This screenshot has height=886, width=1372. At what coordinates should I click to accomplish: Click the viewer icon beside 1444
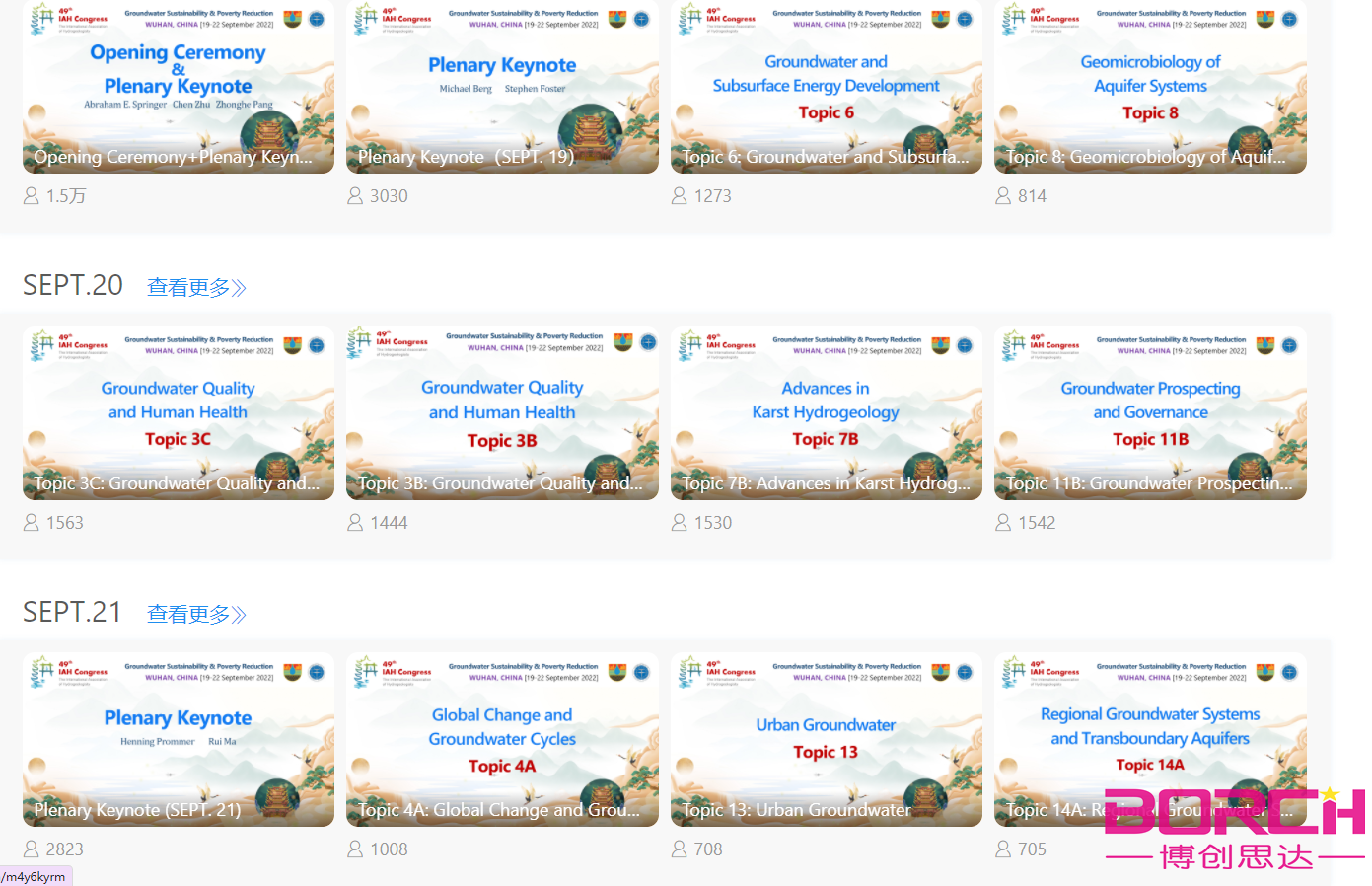coord(355,523)
